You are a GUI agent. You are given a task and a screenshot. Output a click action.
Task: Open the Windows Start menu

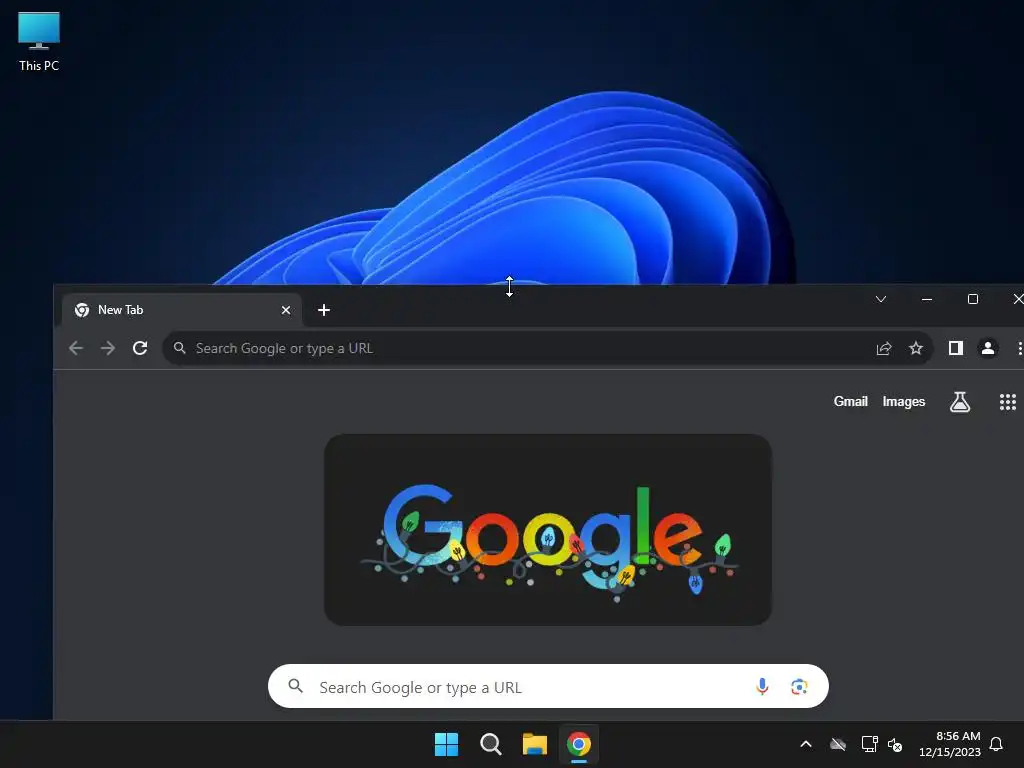point(447,744)
